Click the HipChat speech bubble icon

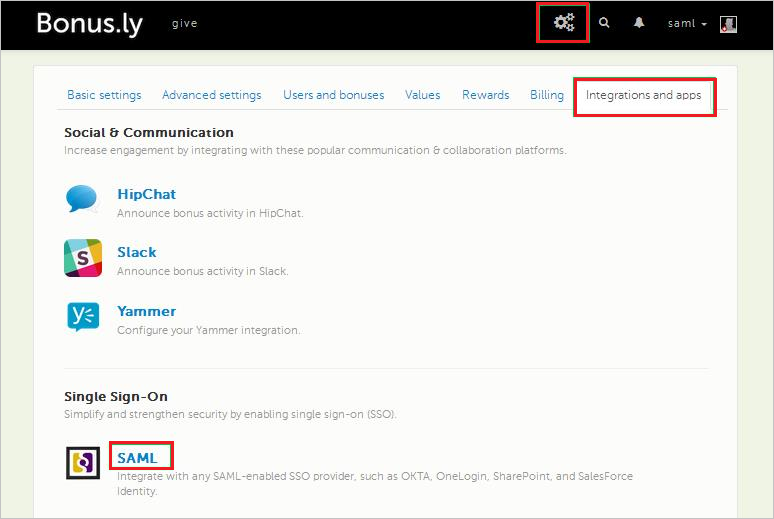point(82,199)
